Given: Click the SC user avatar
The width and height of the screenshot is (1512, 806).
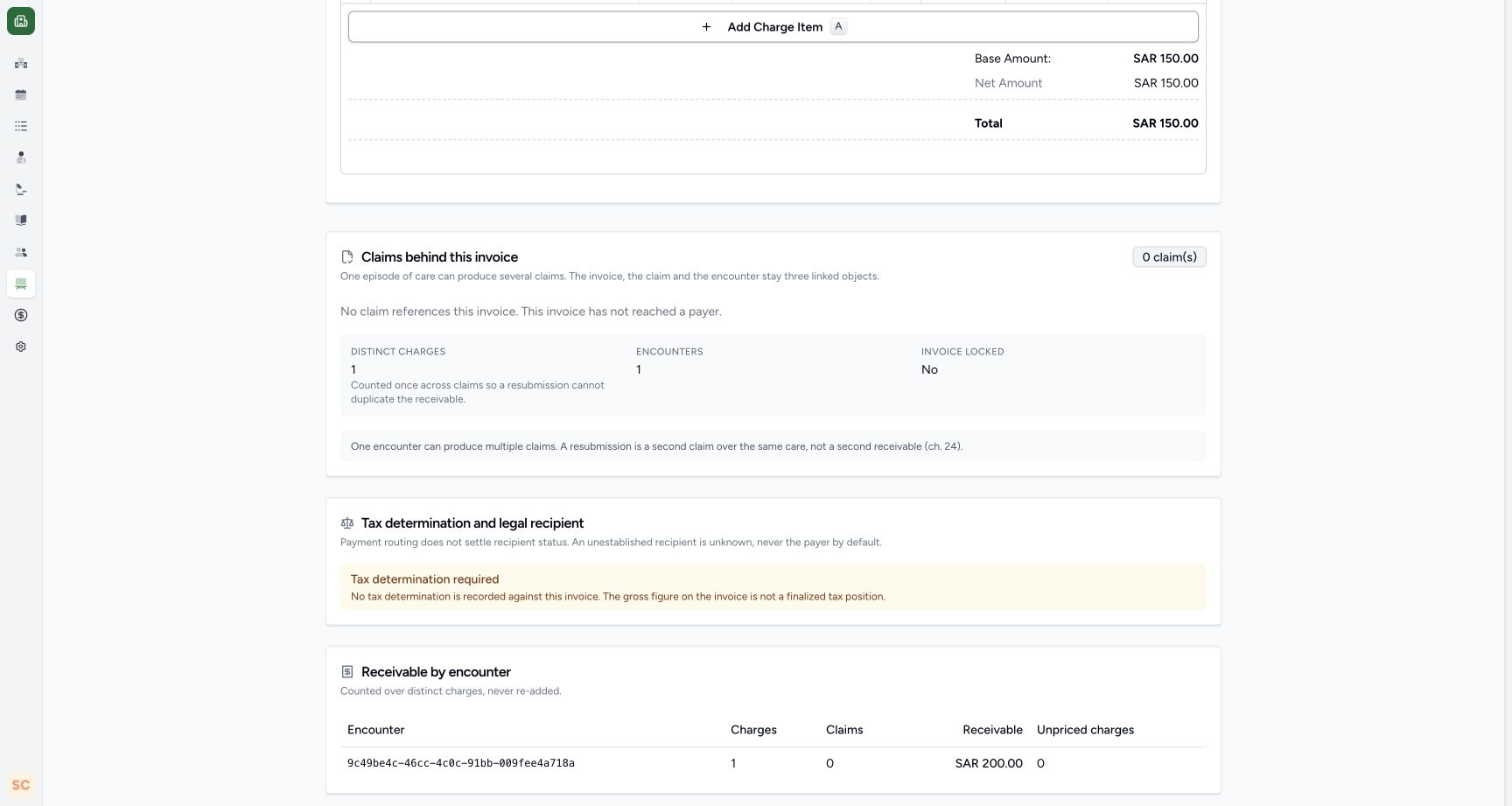Looking at the screenshot, I should [21, 785].
